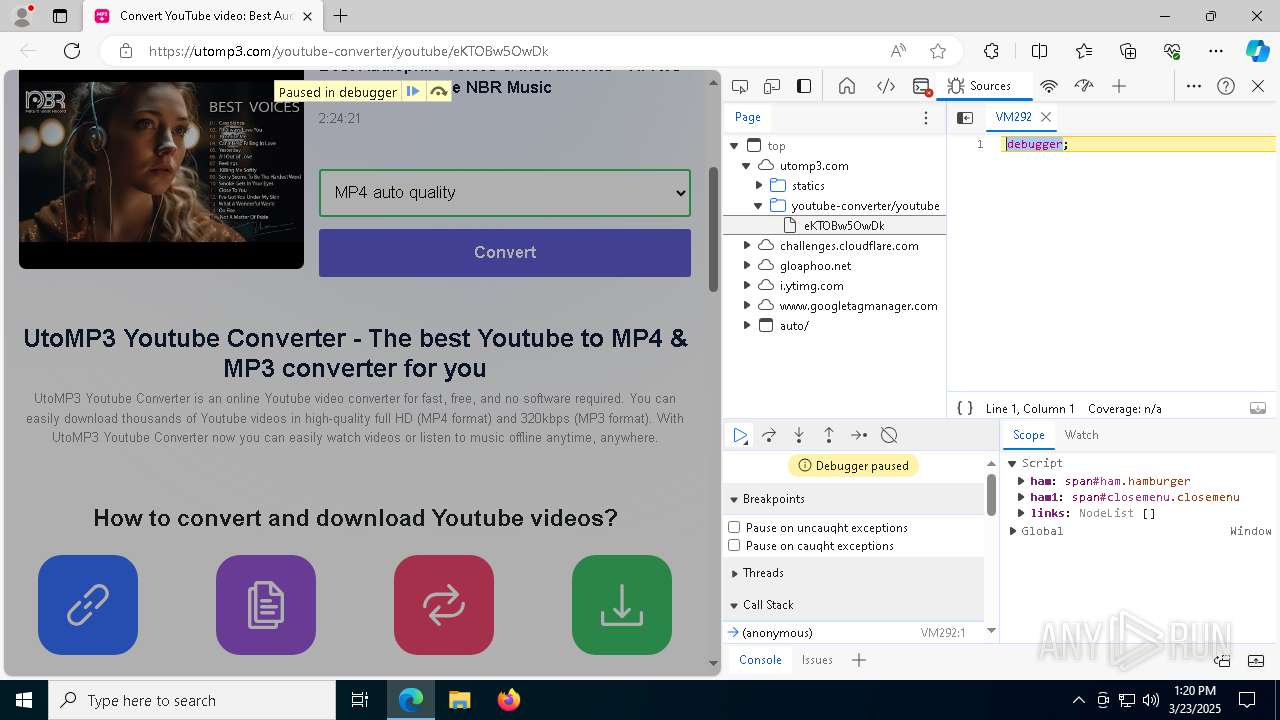Toggle device emulation icon in DevTools
Screen dimensions: 1280x720
pos(772,86)
